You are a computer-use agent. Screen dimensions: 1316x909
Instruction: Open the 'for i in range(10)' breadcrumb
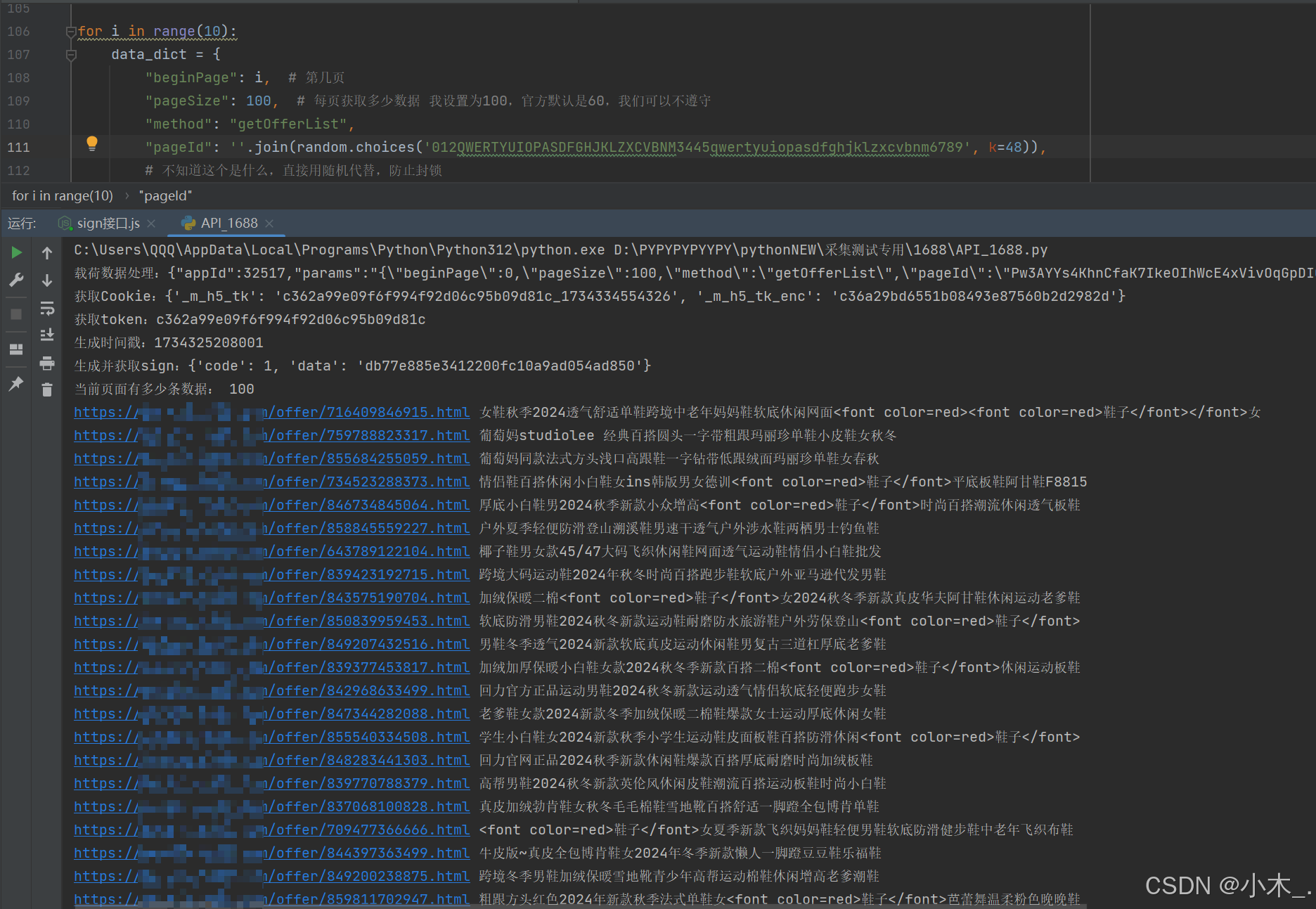click(62, 195)
